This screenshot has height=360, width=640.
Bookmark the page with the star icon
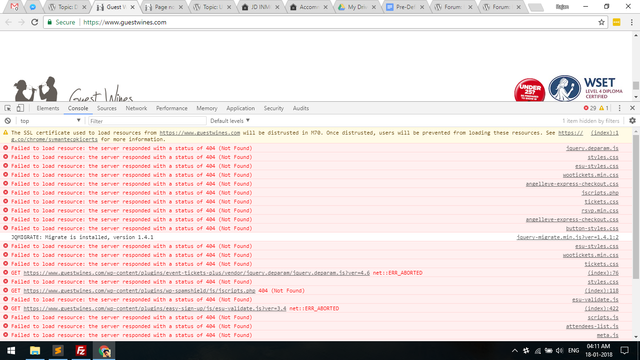[601, 22]
